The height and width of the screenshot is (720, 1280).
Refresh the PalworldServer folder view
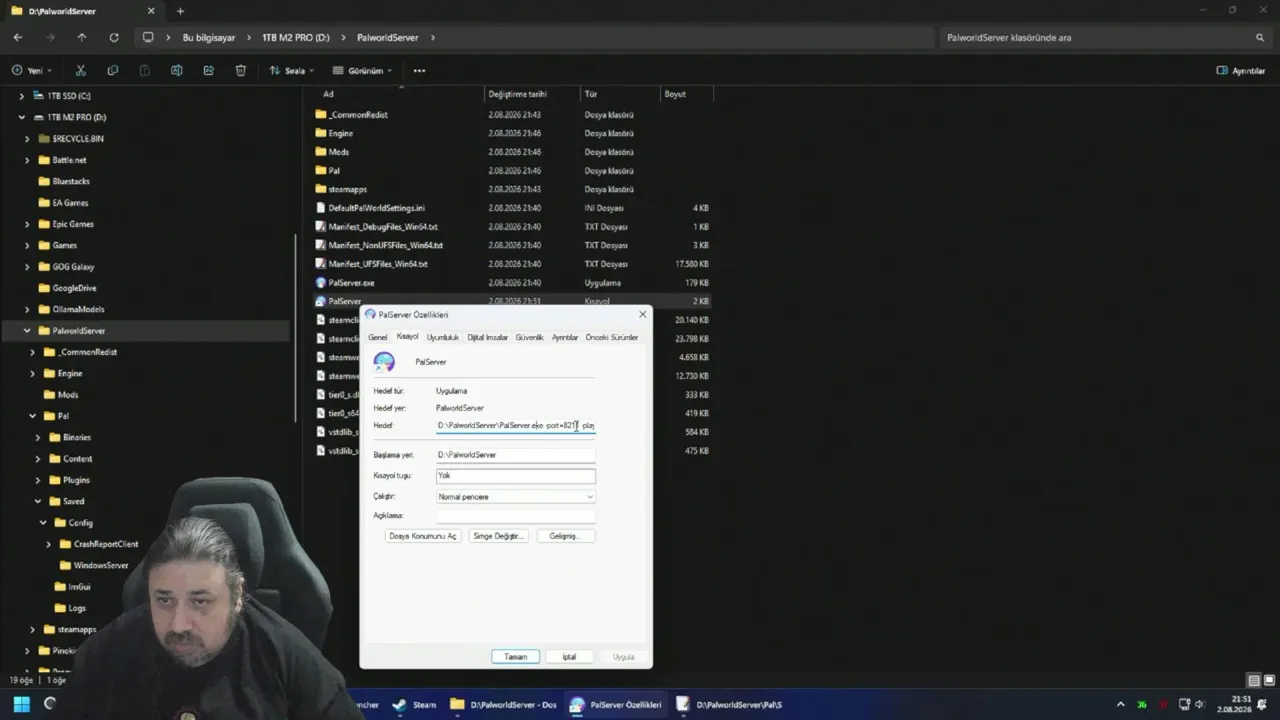point(114,37)
